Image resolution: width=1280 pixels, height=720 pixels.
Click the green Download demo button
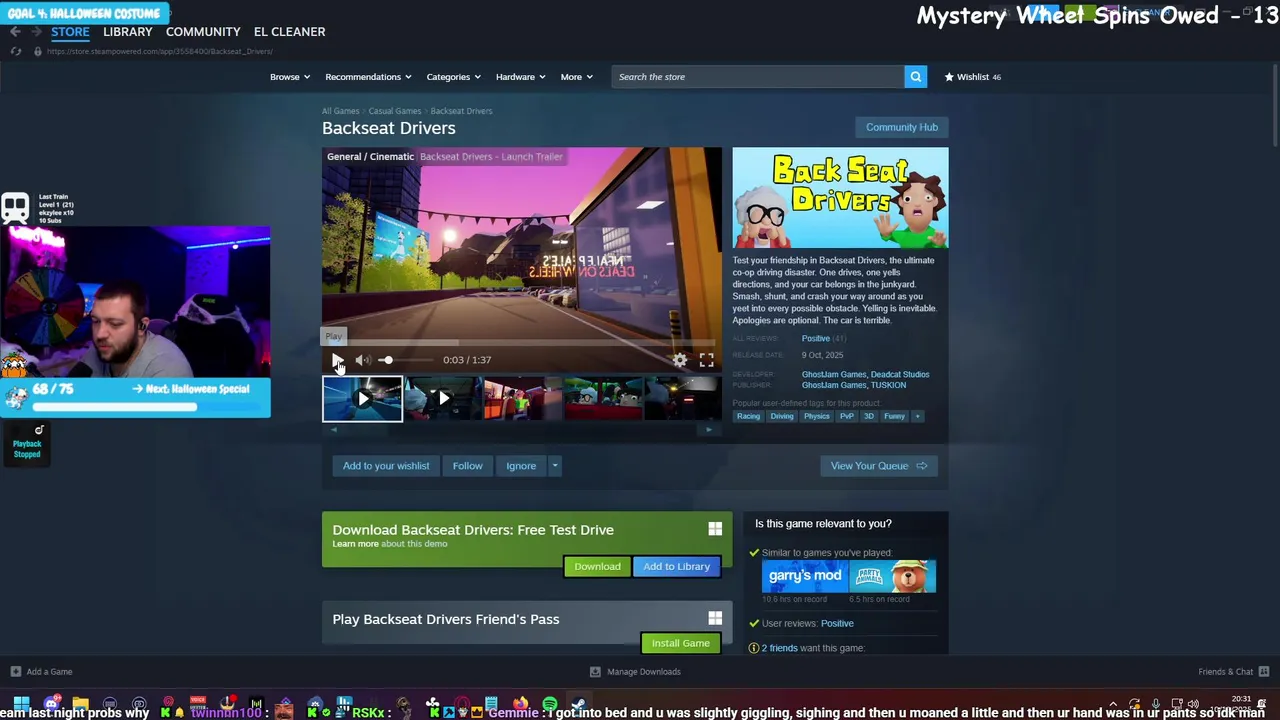[x=597, y=566]
